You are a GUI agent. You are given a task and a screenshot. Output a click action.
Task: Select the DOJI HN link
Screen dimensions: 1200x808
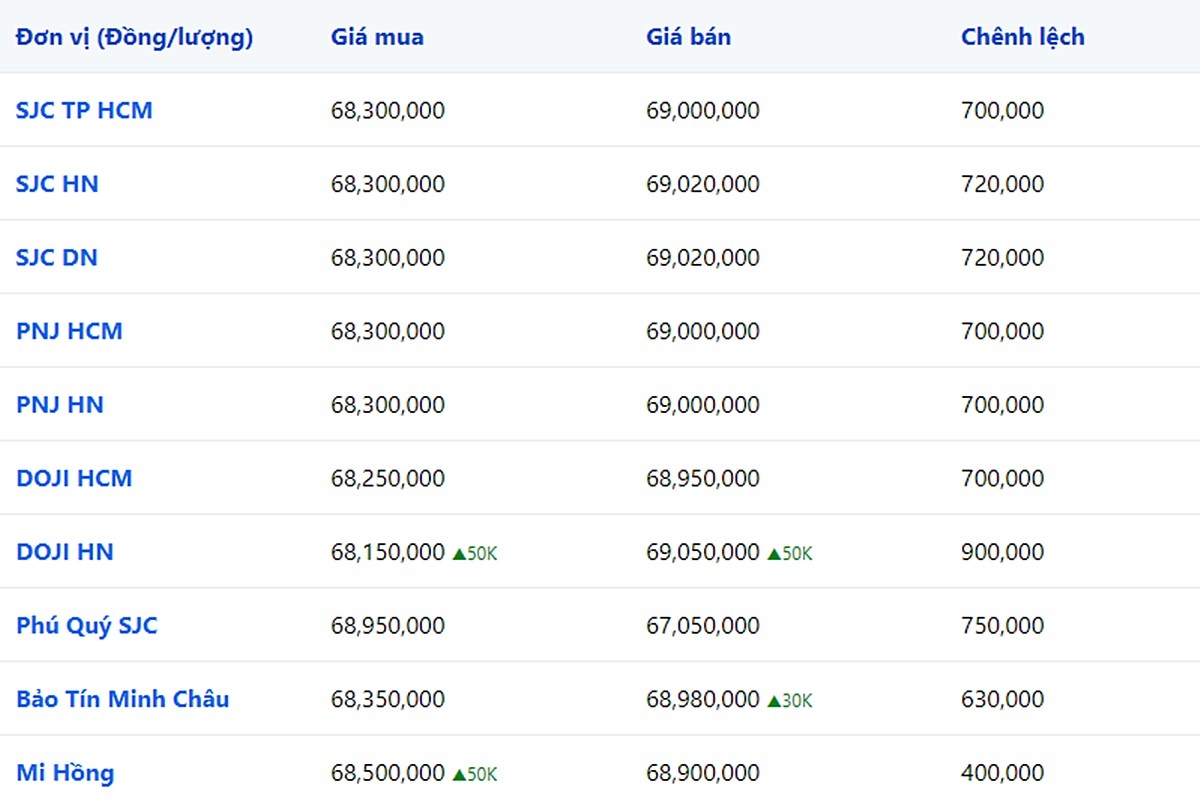(65, 552)
